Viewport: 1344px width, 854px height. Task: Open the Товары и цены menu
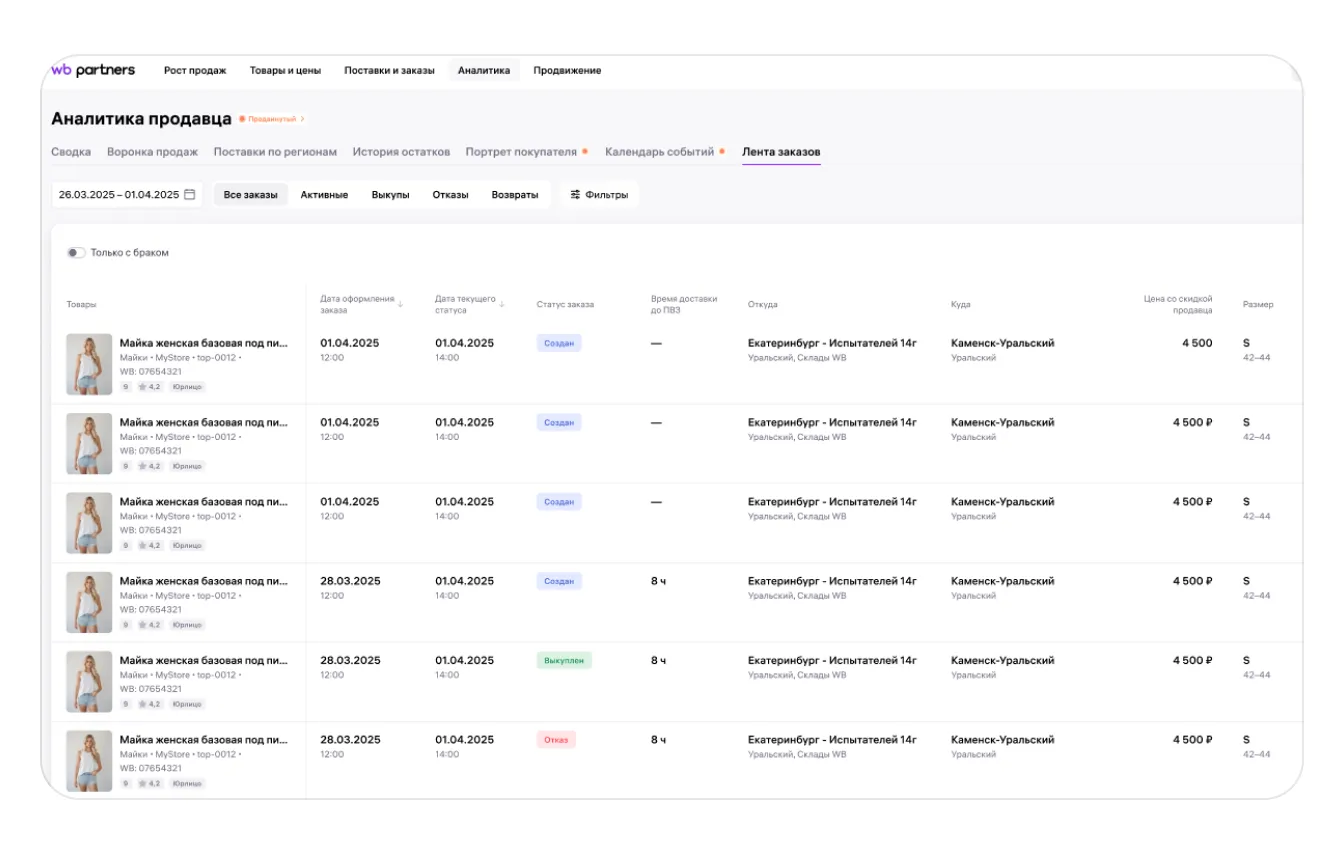[285, 71]
